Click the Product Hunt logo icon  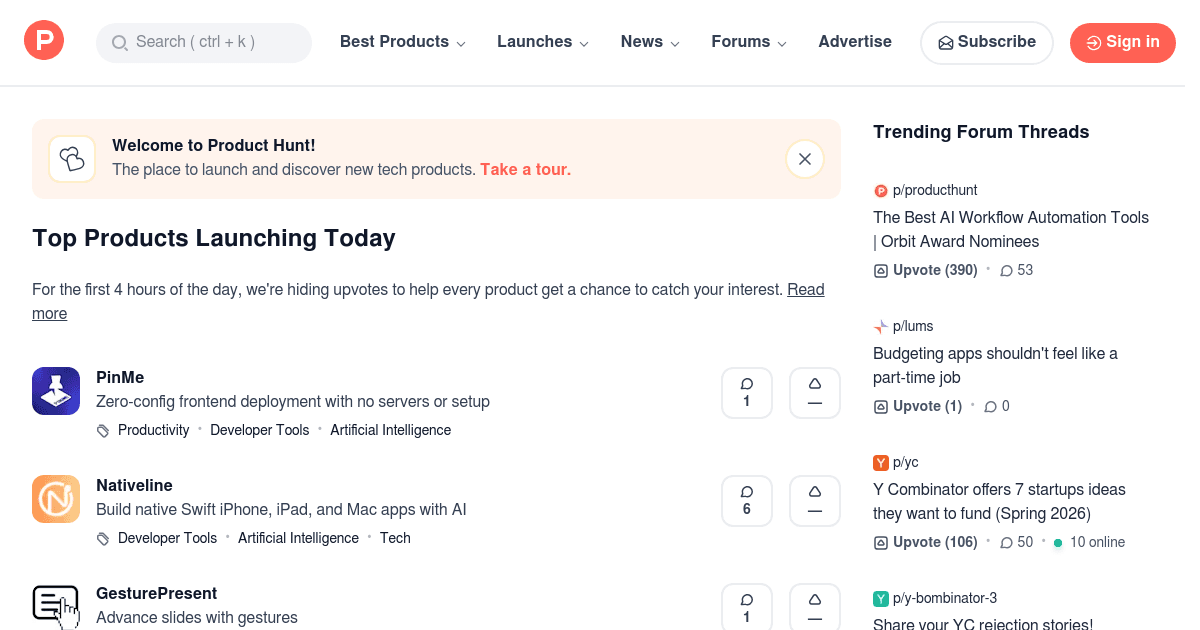[x=43, y=40]
